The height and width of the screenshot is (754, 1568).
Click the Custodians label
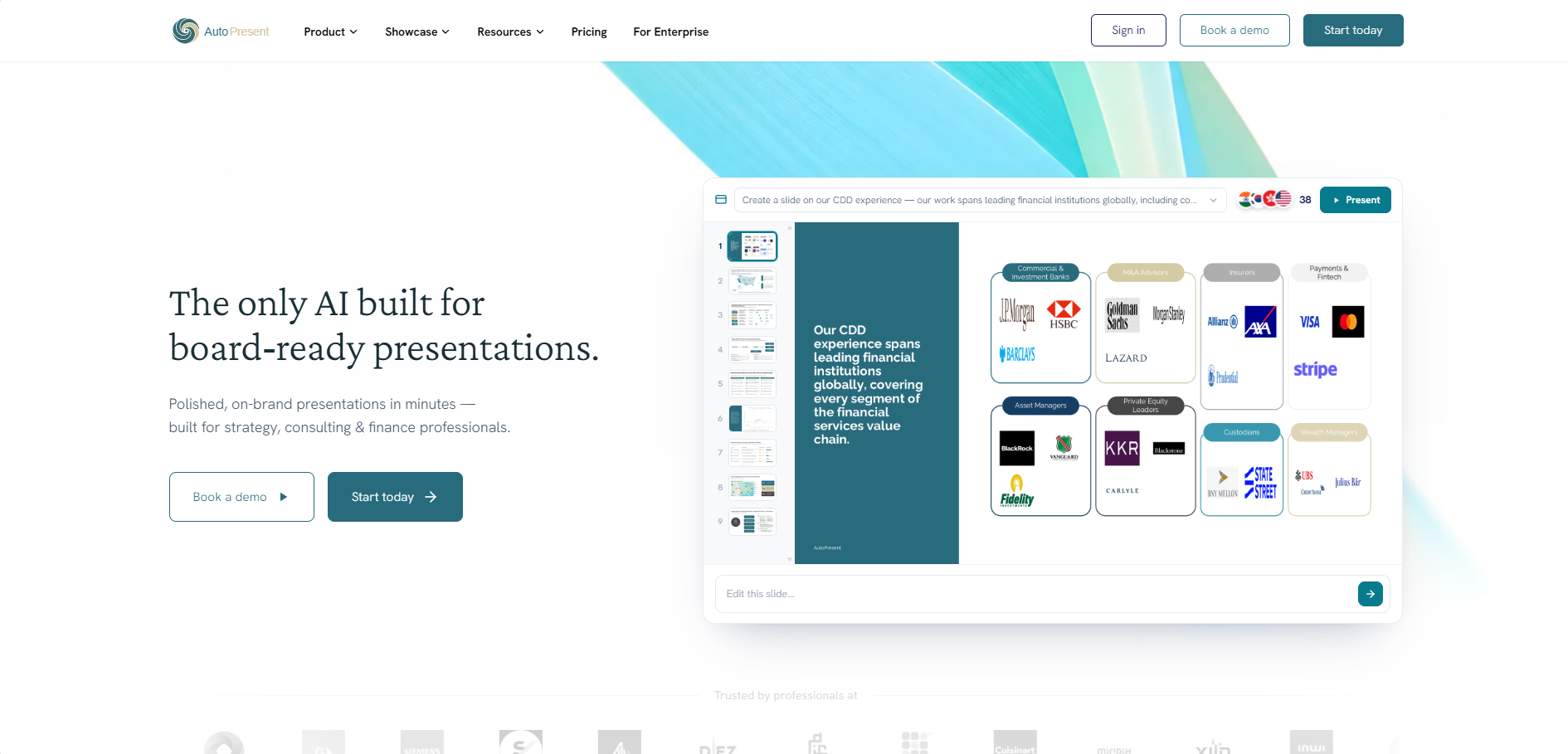(x=1242, y=432)
